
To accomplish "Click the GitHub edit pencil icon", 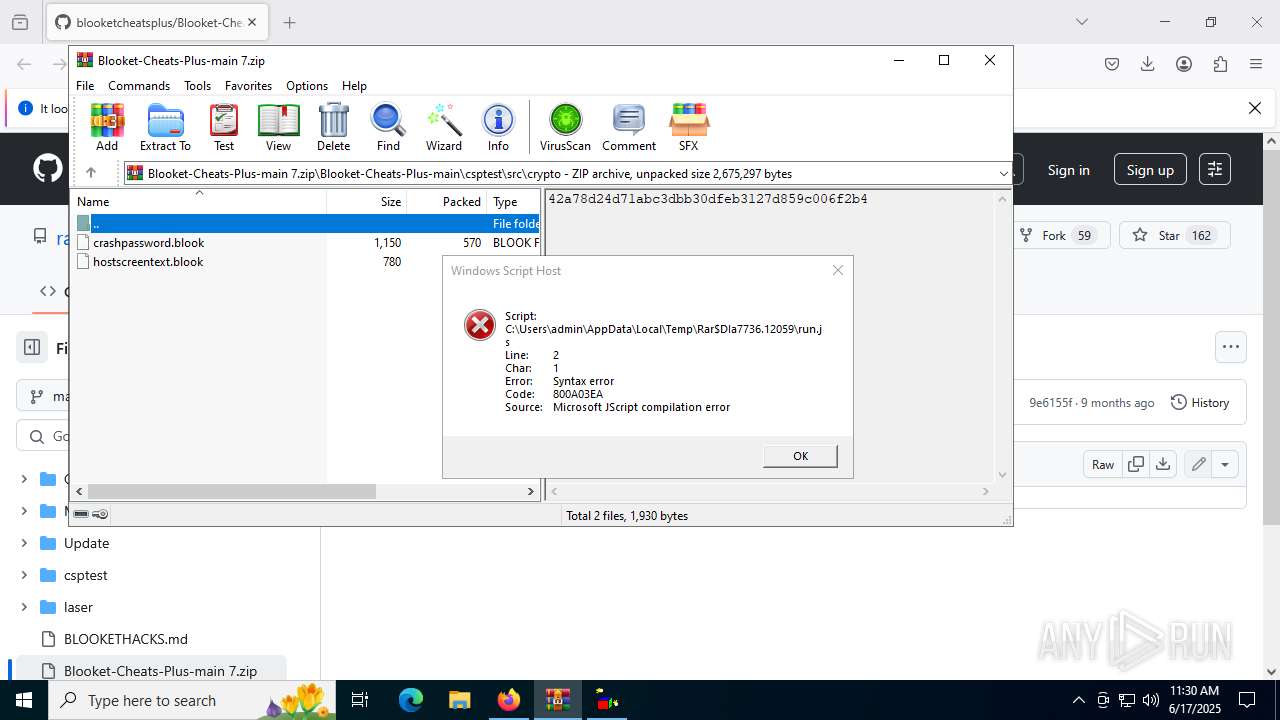I will point(1198,464).
